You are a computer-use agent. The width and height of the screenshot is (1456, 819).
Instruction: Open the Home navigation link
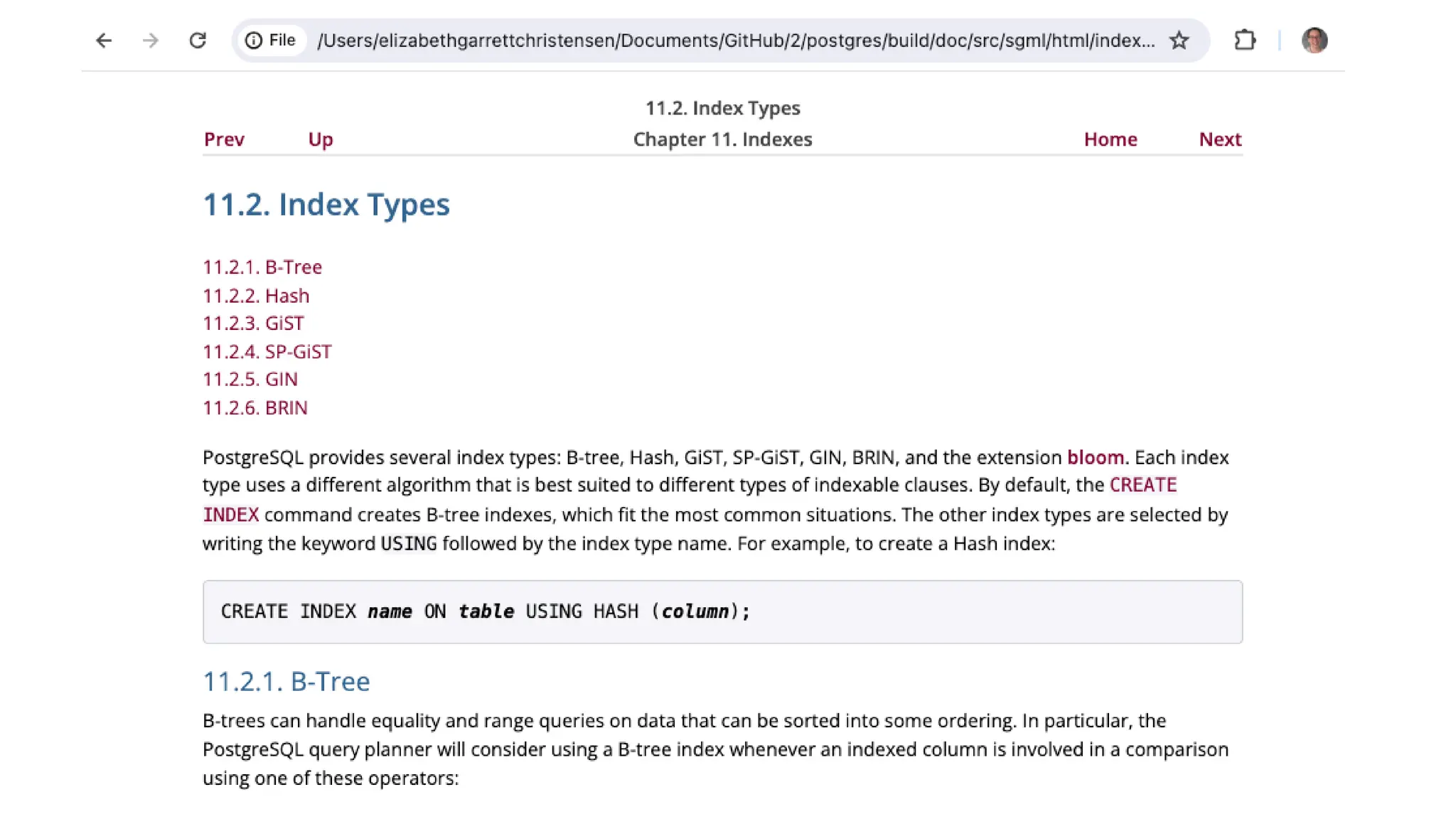click(x=1110, y=139)
